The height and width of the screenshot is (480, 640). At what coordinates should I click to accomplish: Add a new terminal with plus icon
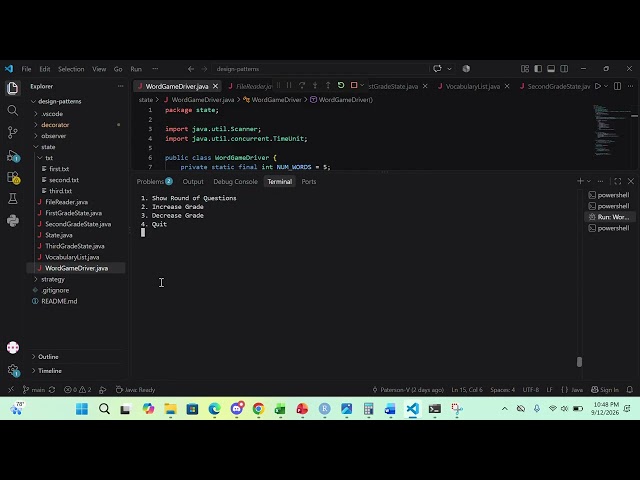click(580, 181)
